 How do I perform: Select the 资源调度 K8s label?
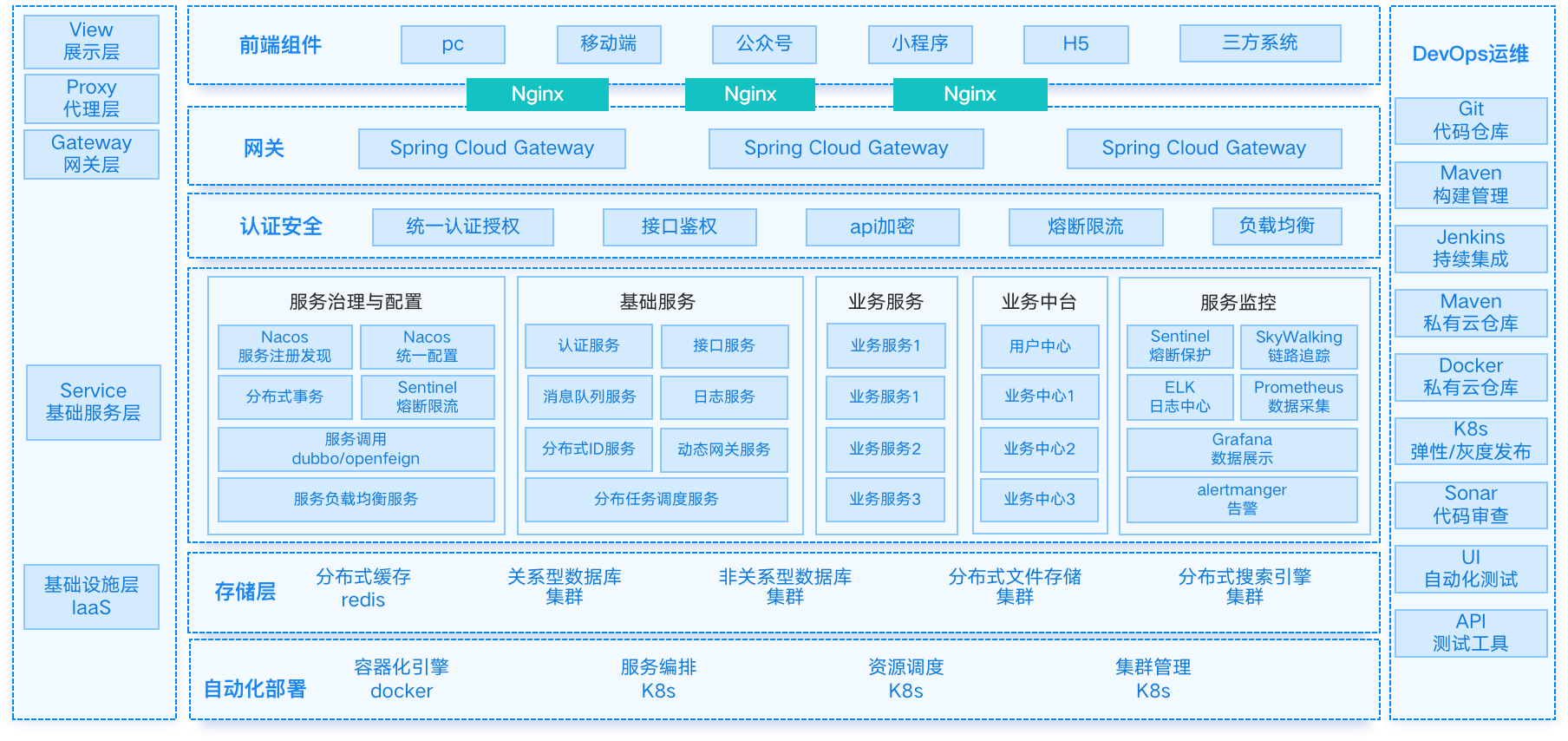click(x=906, y=679)
